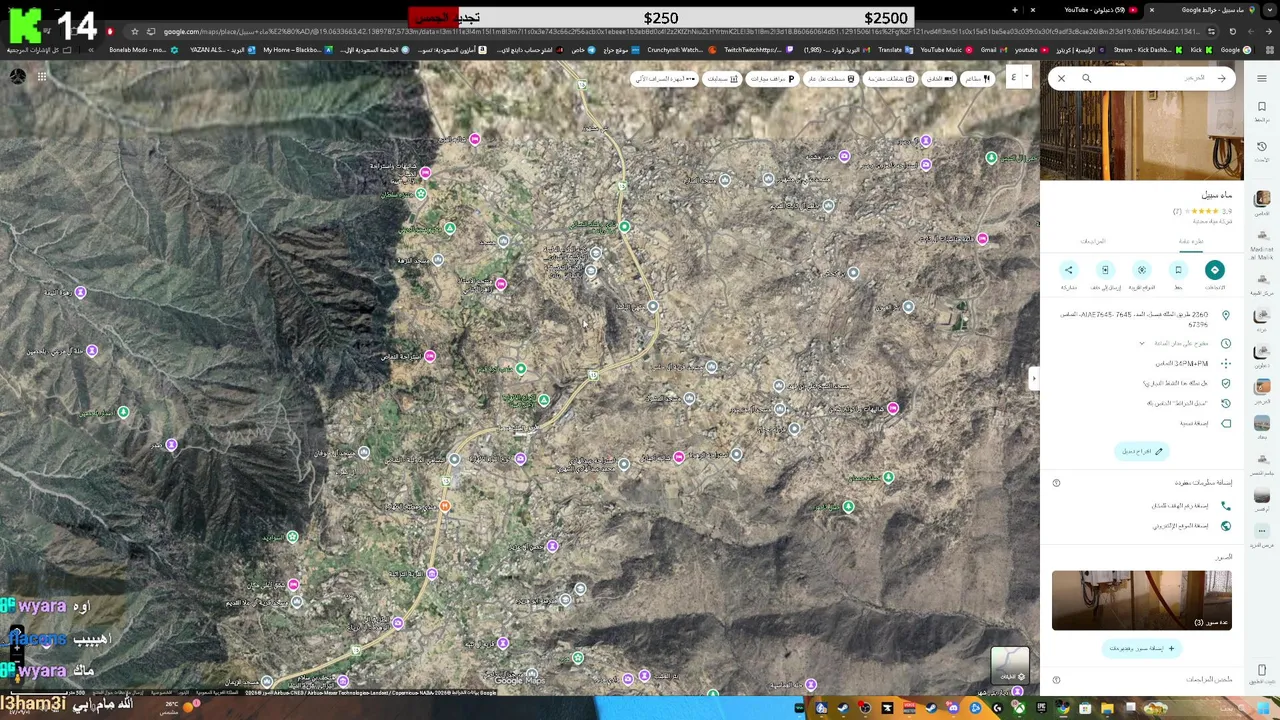Click help icon beside reviews summary
The width and height of the screenshot is (1280, 720).
pyautogui.click(x=1056, y=680)
